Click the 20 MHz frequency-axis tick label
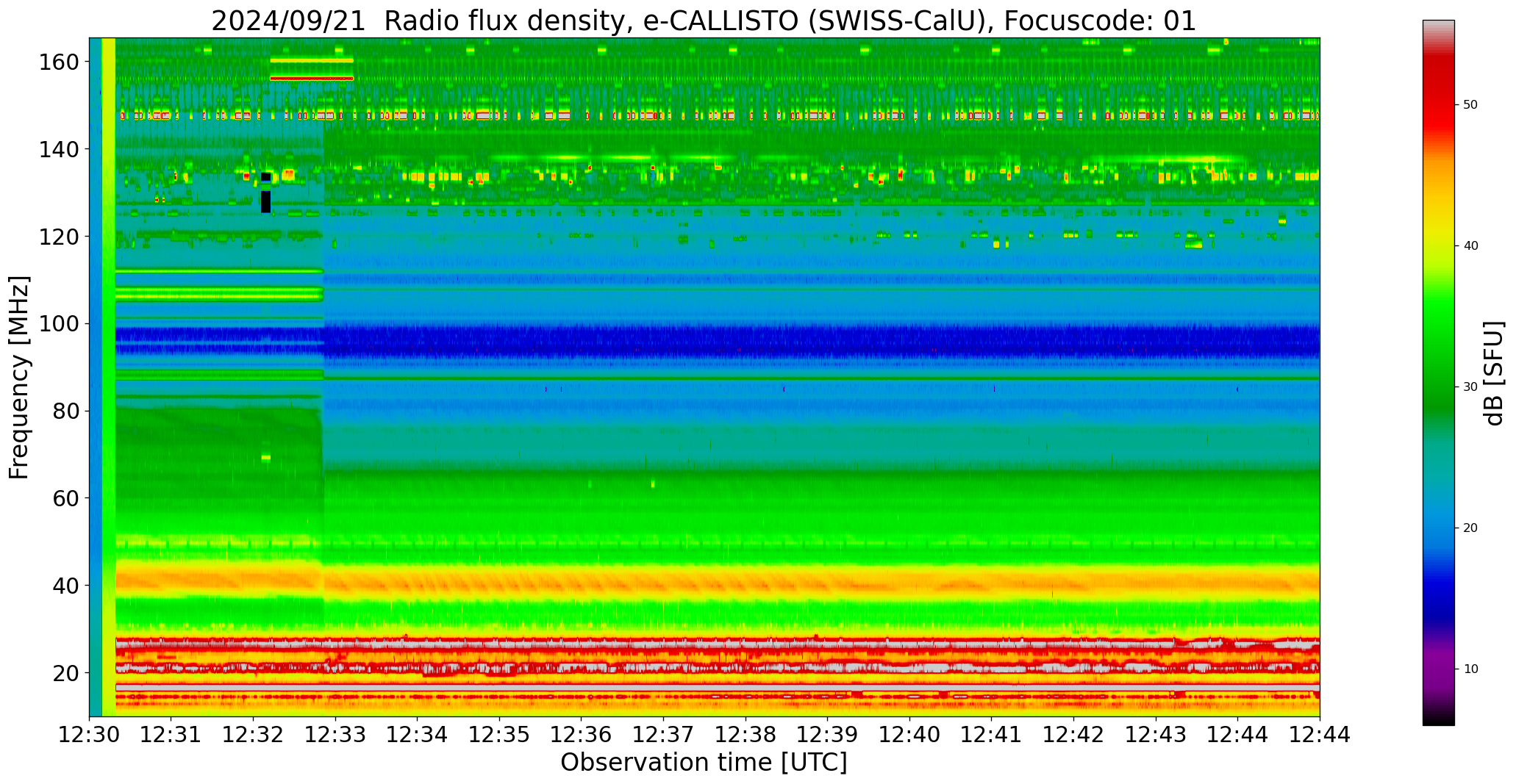This screenshot has height=784, width=1516. 65,673
